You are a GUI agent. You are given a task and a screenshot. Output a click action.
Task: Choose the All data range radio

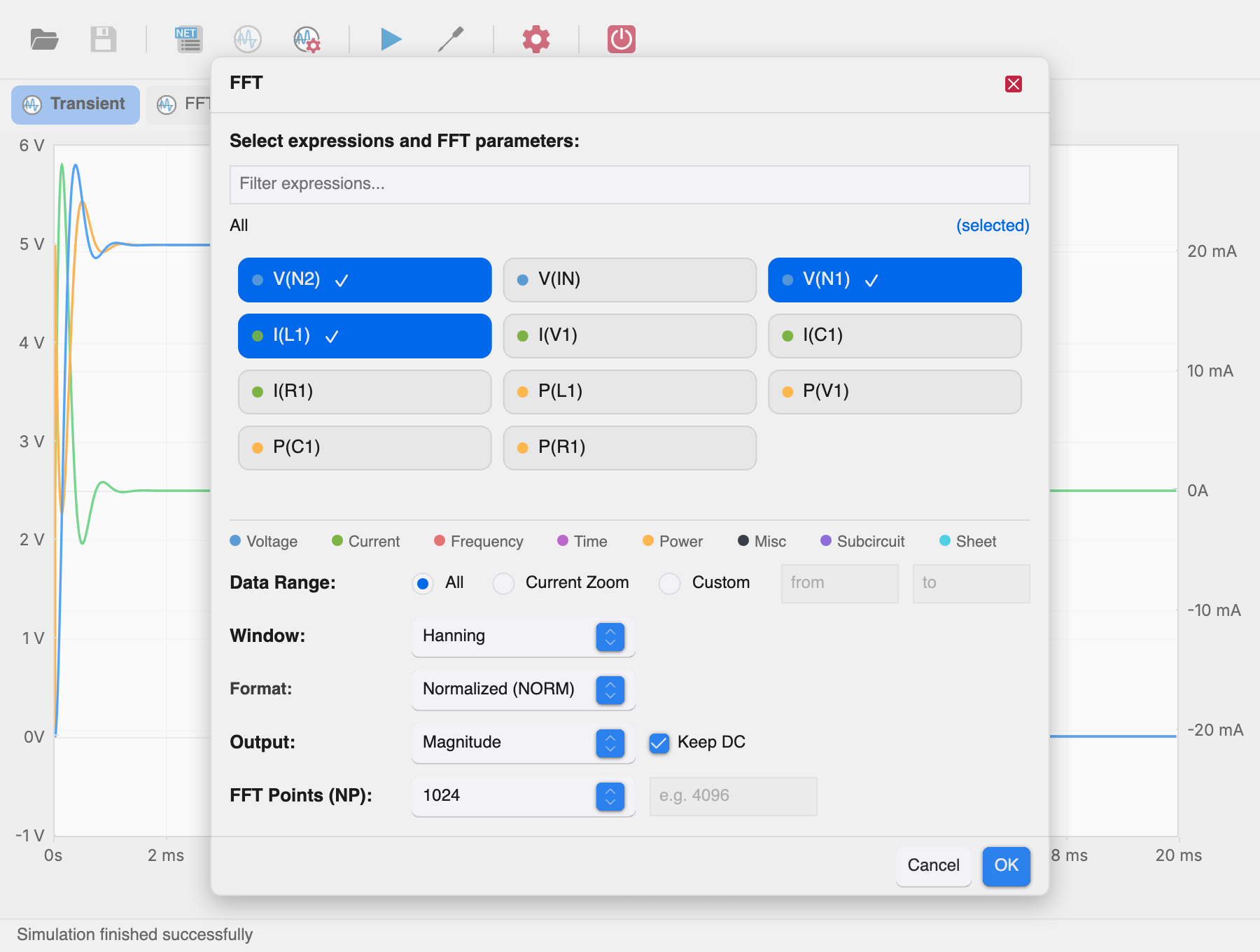coord(423,584)
